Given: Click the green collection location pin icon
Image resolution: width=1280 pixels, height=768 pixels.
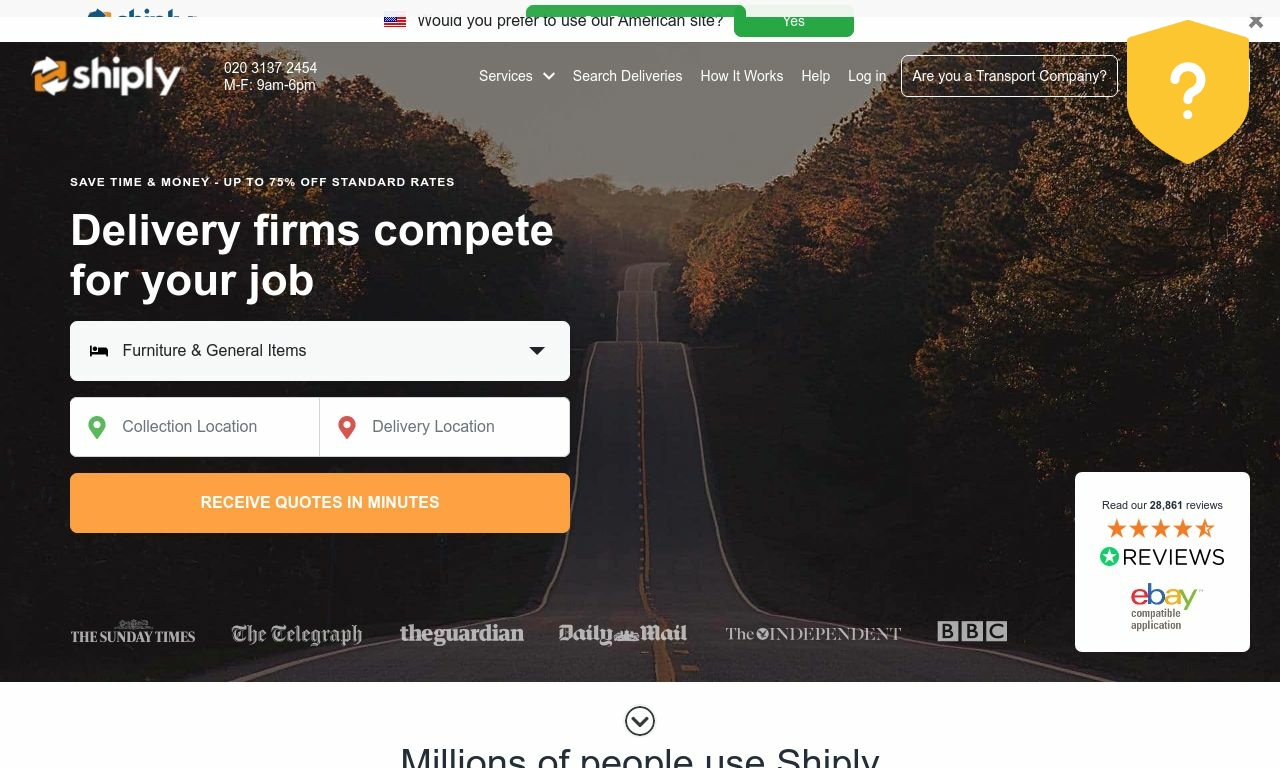Looking at the screenshot, I should [x=97, y=427].
